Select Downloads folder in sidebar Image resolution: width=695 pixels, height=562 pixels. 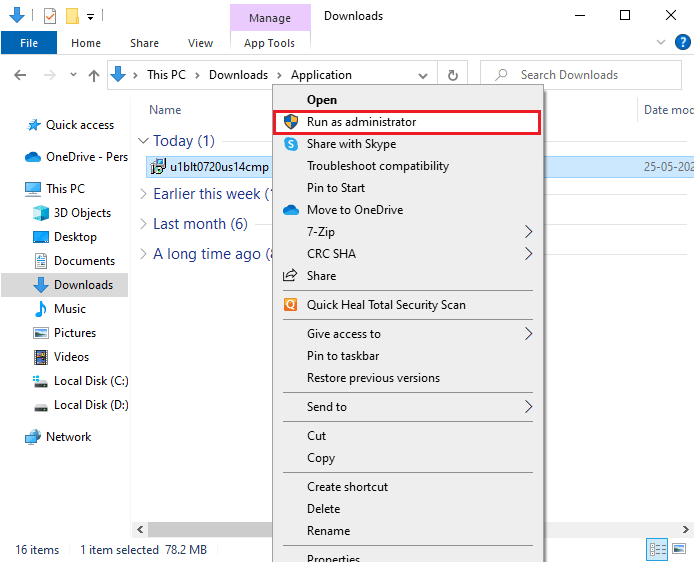(x=65, y=285)
